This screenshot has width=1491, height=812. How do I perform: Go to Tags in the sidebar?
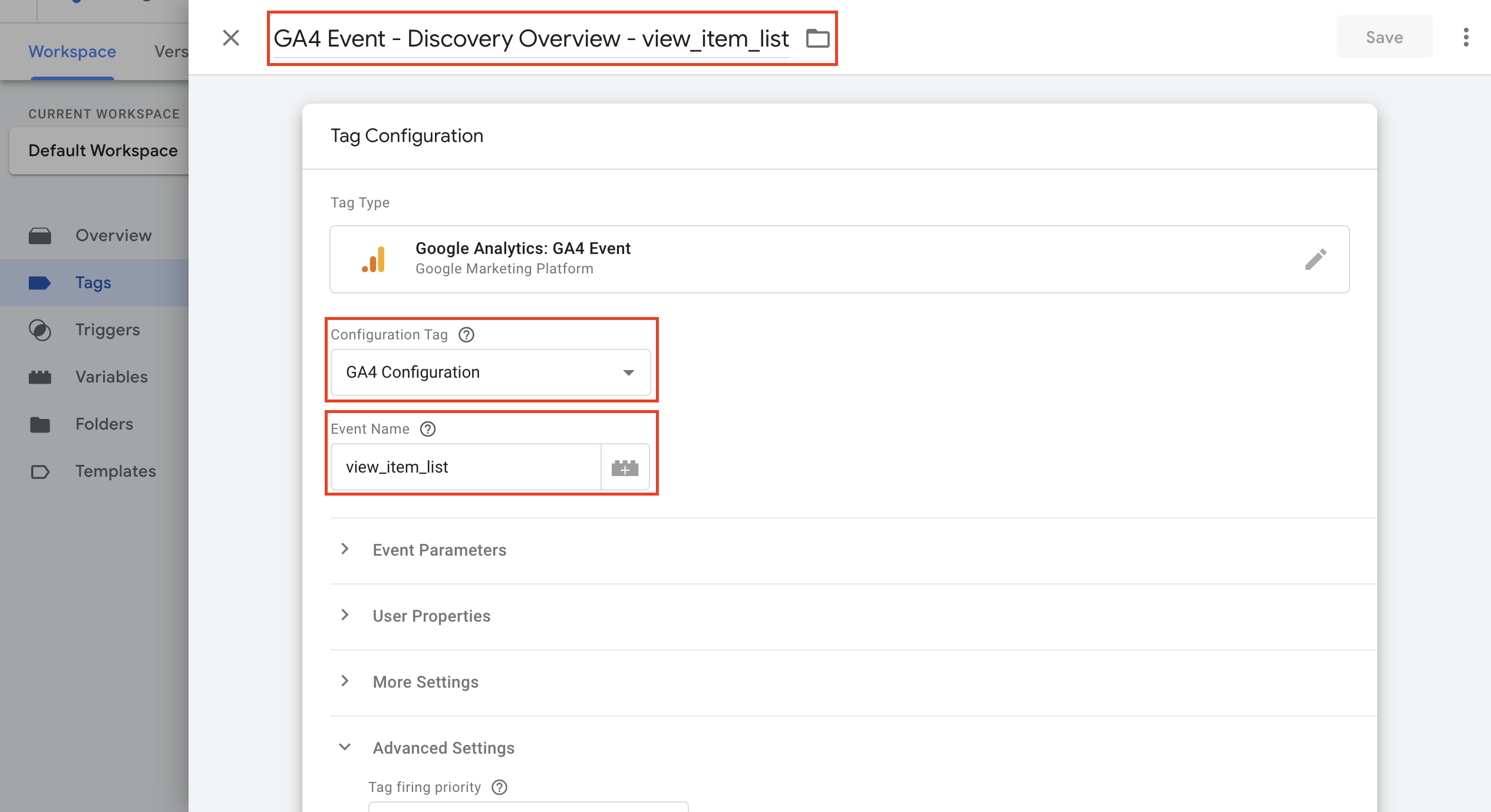coord(94,283)
